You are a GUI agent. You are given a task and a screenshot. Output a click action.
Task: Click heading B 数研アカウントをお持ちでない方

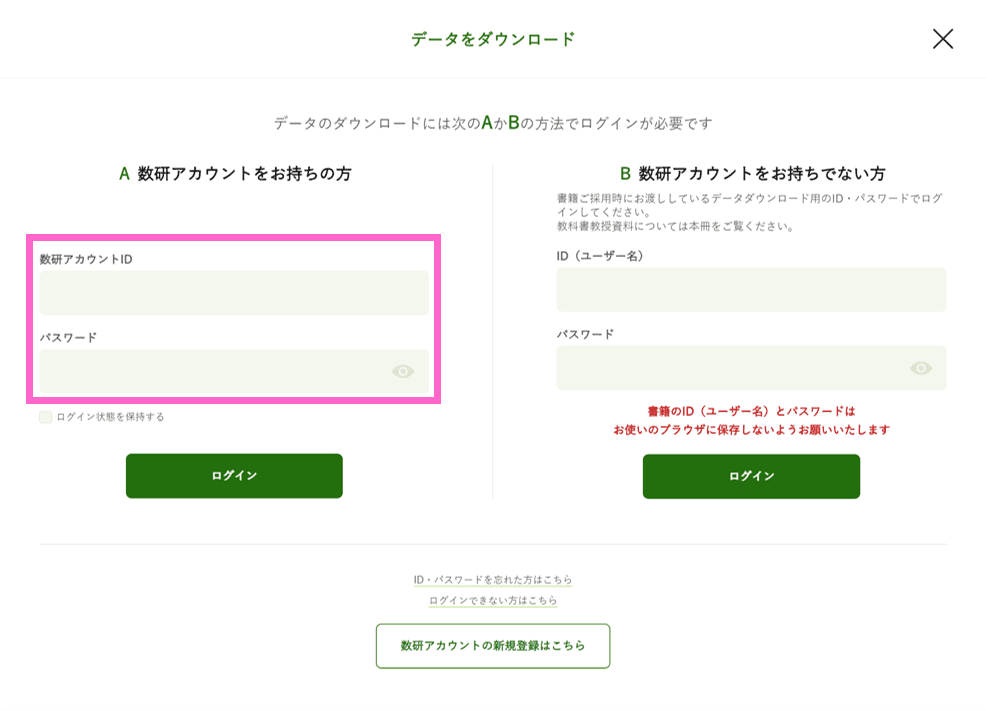coord(752,174)
